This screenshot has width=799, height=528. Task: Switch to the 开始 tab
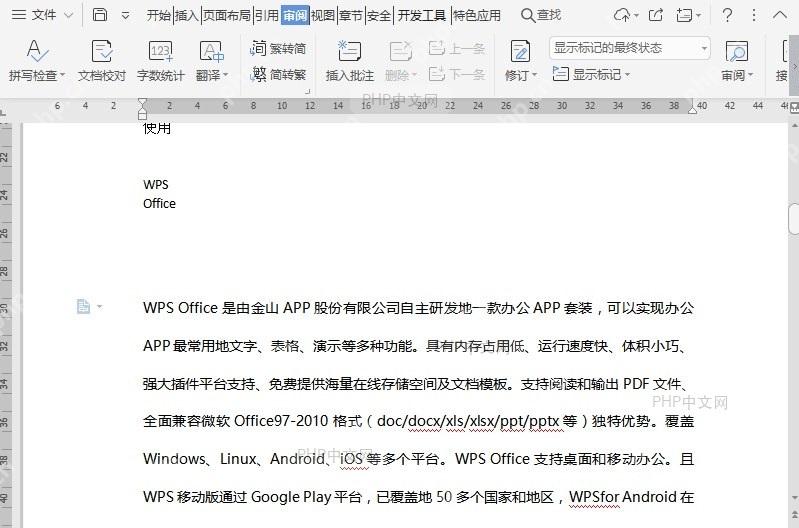point(158,16)
